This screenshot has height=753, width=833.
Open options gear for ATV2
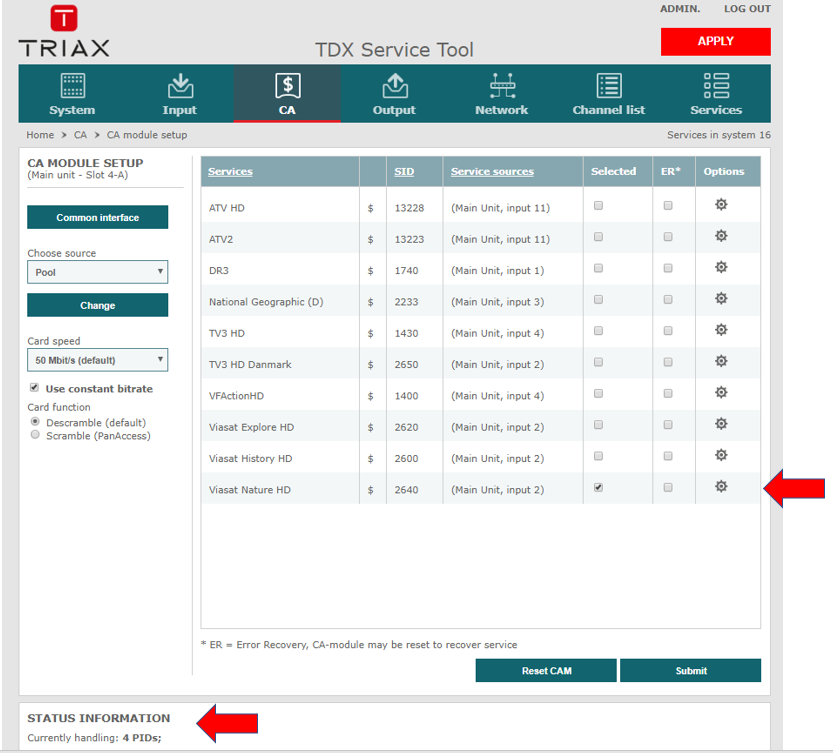pyautogui.click(x=721, y=236)
